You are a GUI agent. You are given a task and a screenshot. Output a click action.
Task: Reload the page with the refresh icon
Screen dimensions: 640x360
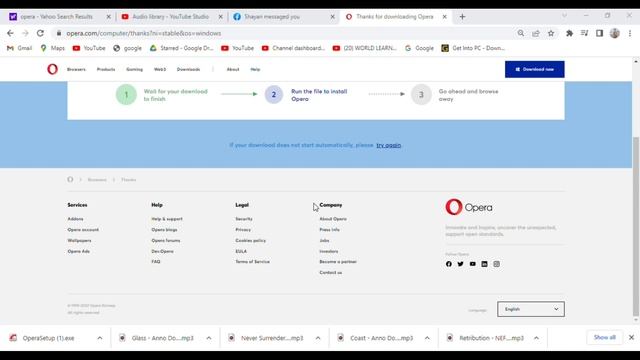pos(40,33)
